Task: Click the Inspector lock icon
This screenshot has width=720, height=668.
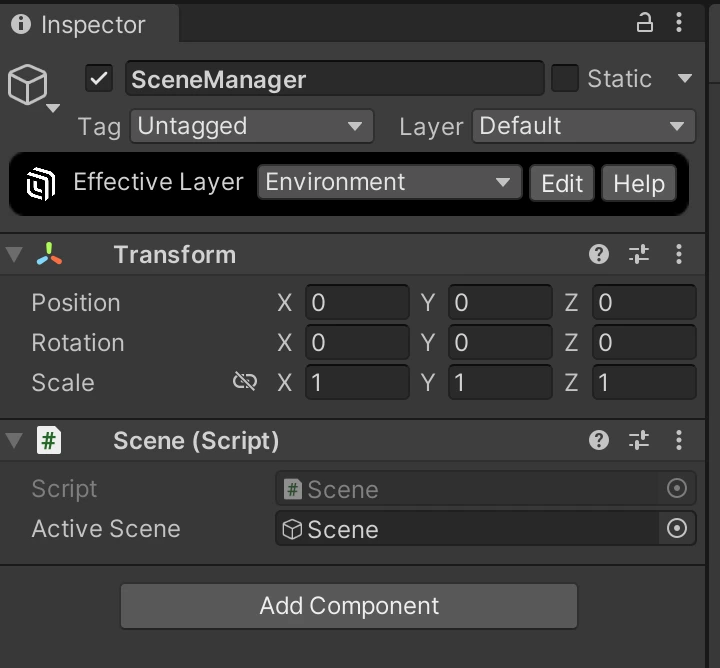Action: click(x=645, y=23)
